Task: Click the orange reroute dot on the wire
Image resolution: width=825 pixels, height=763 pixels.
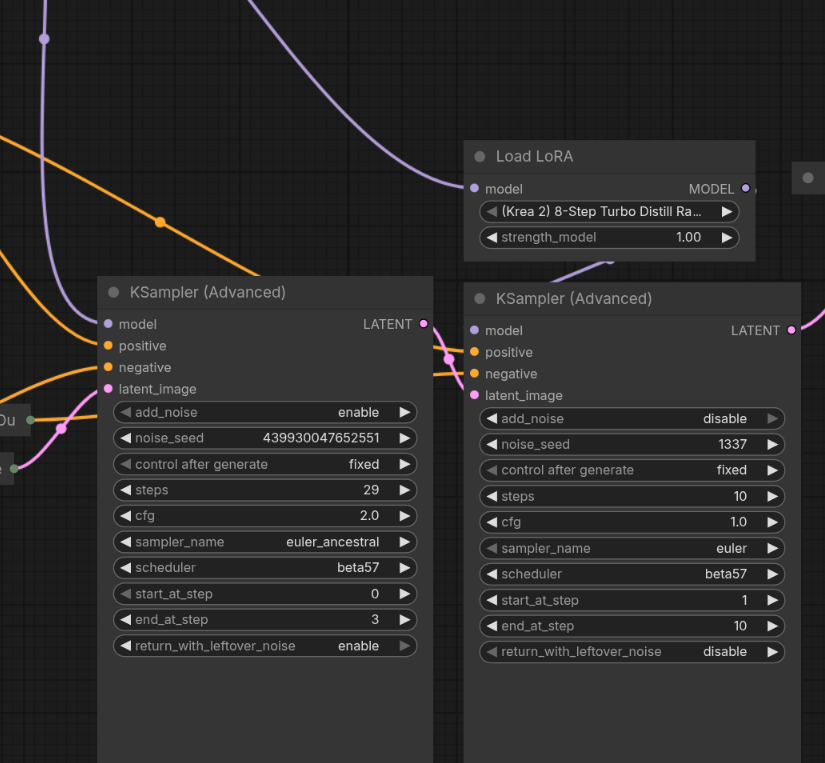Action: (160, 222)
